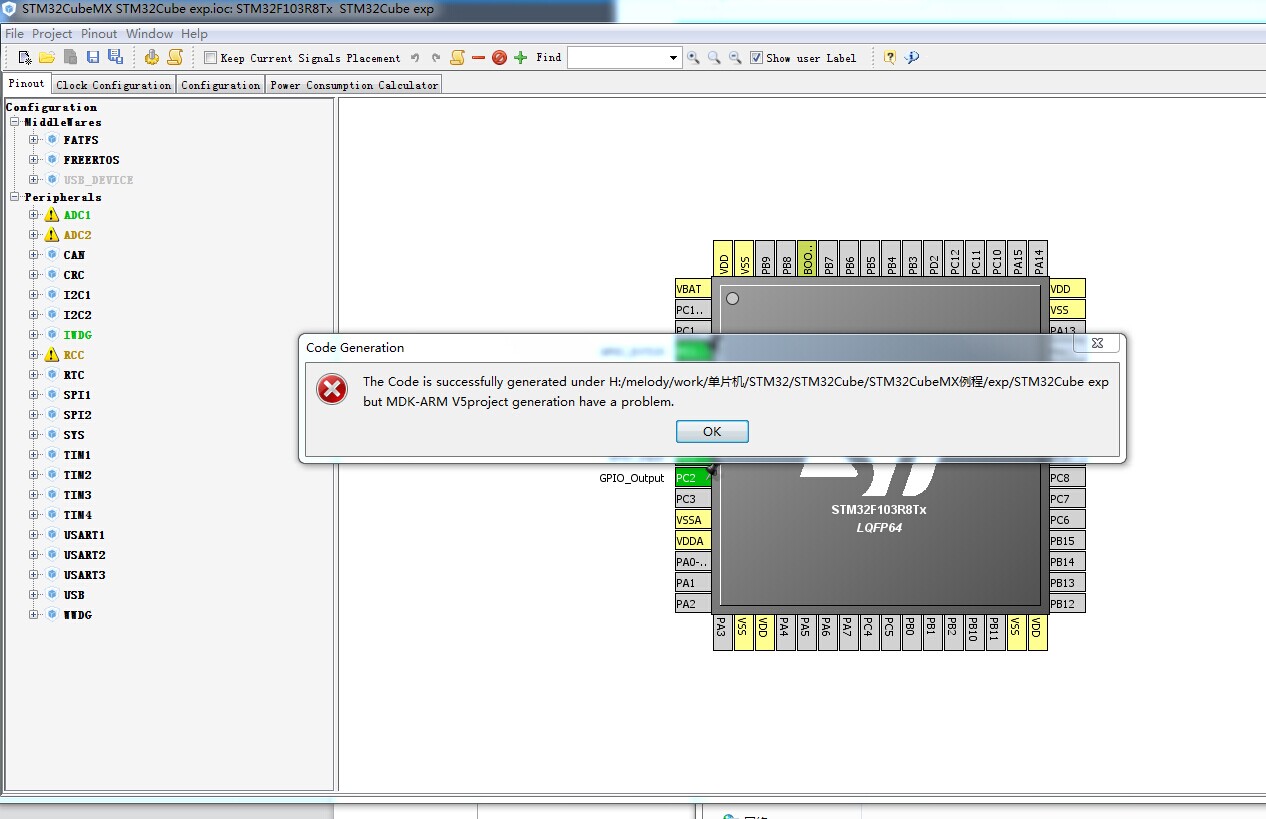
Task: Expand the SPI1 tree node
Action: point(34,395)
